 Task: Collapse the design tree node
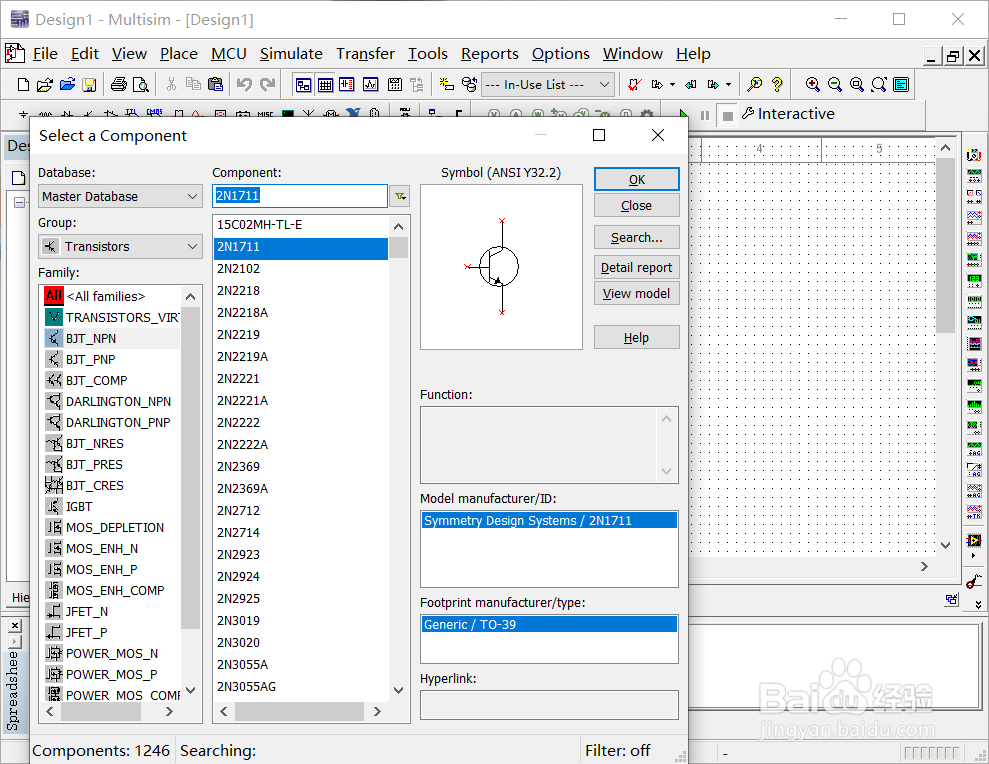pyautogui.click(x=20, y=203)
